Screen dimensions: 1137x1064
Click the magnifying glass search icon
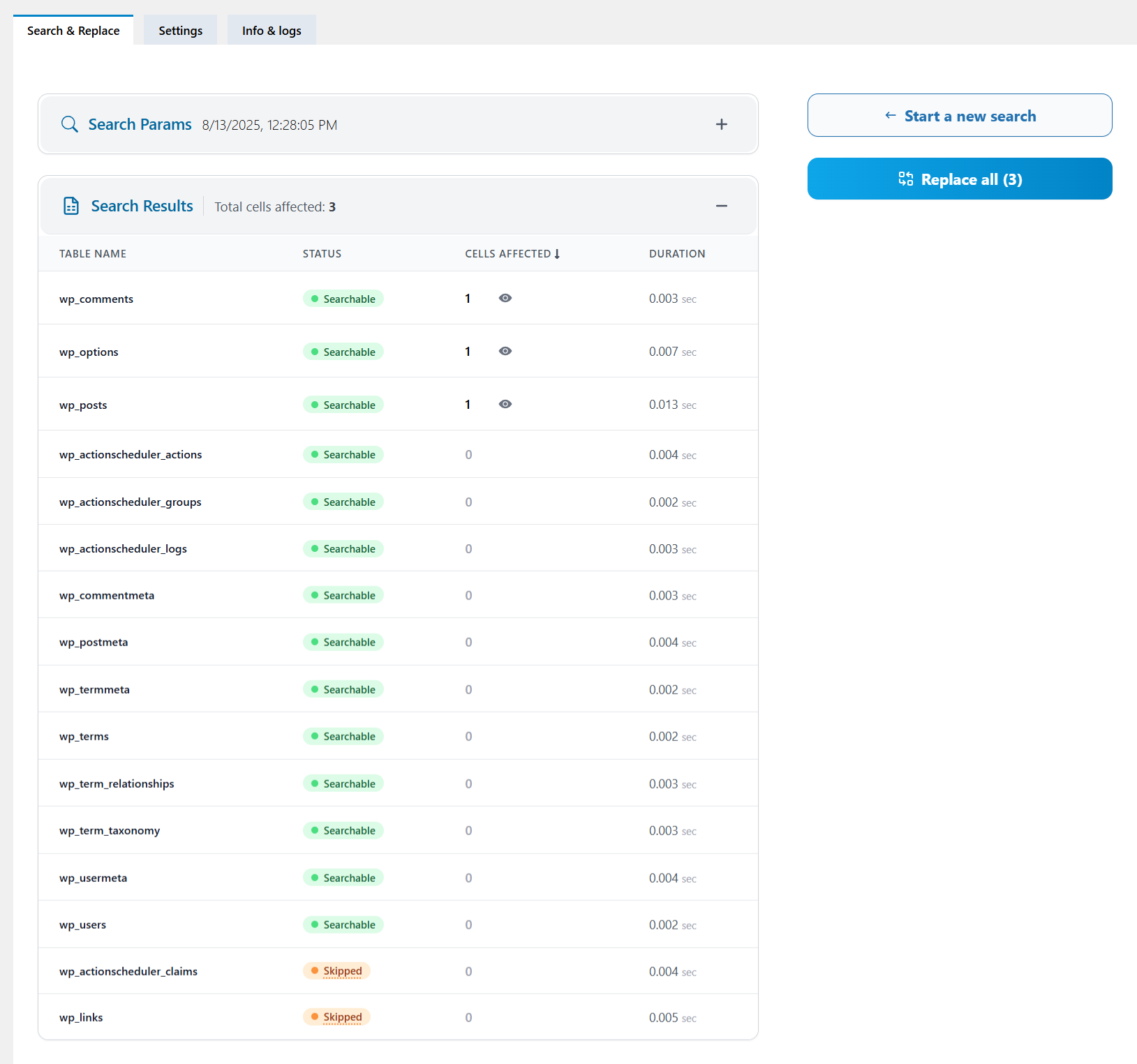(x=69, y=123)
